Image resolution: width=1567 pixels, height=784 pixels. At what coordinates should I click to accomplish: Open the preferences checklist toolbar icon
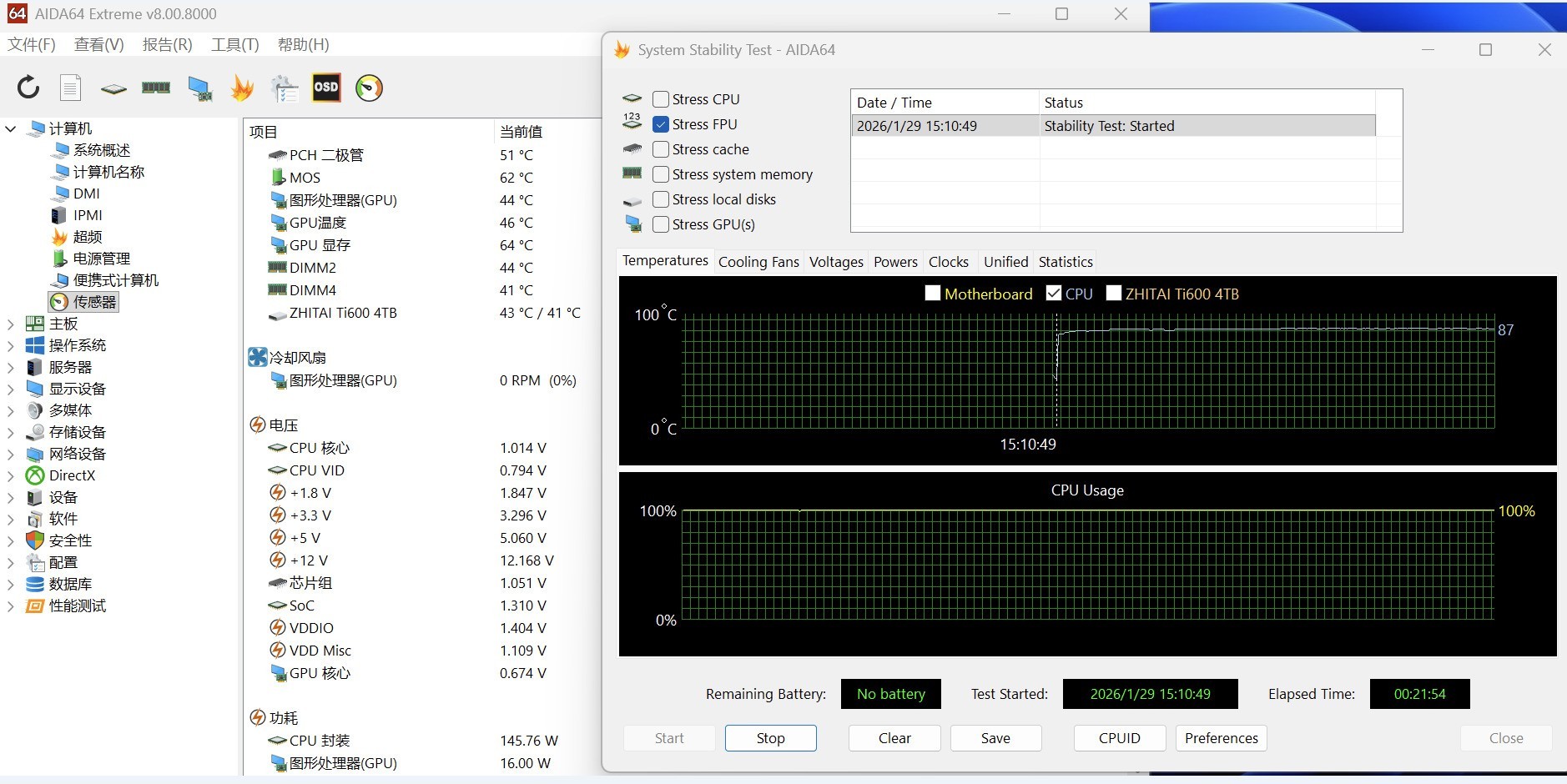coord(284,88)
